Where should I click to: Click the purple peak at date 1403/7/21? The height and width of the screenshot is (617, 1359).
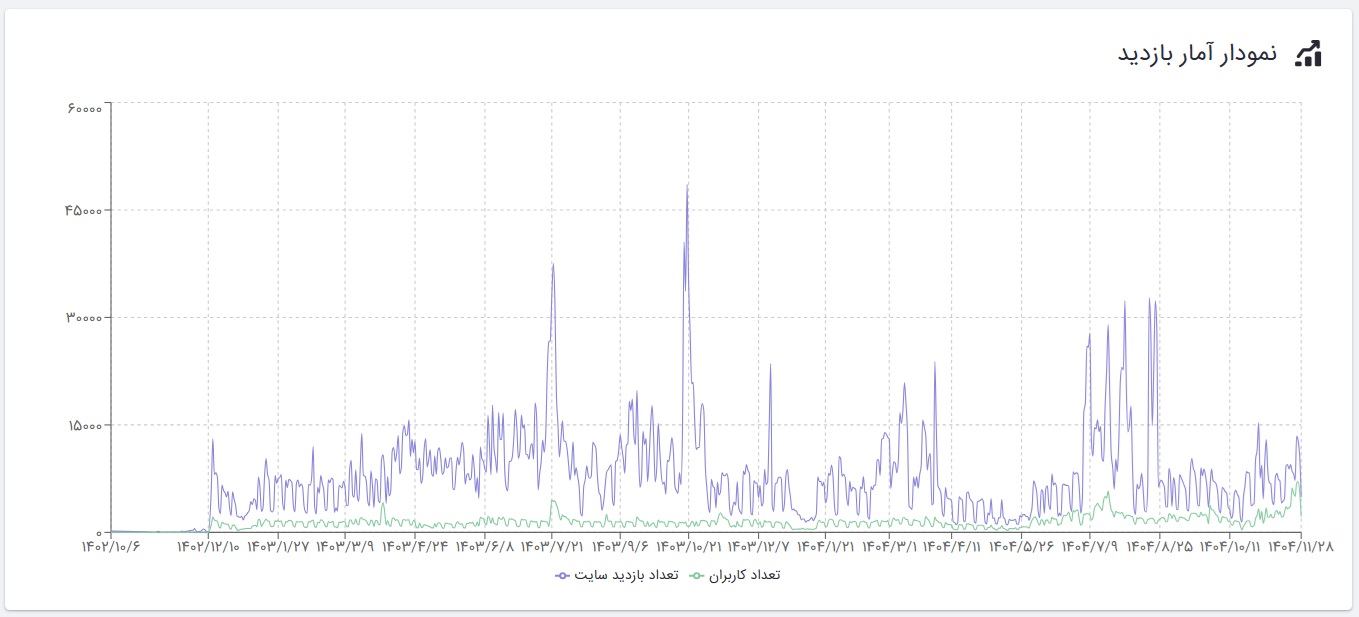tap(552, 265)
